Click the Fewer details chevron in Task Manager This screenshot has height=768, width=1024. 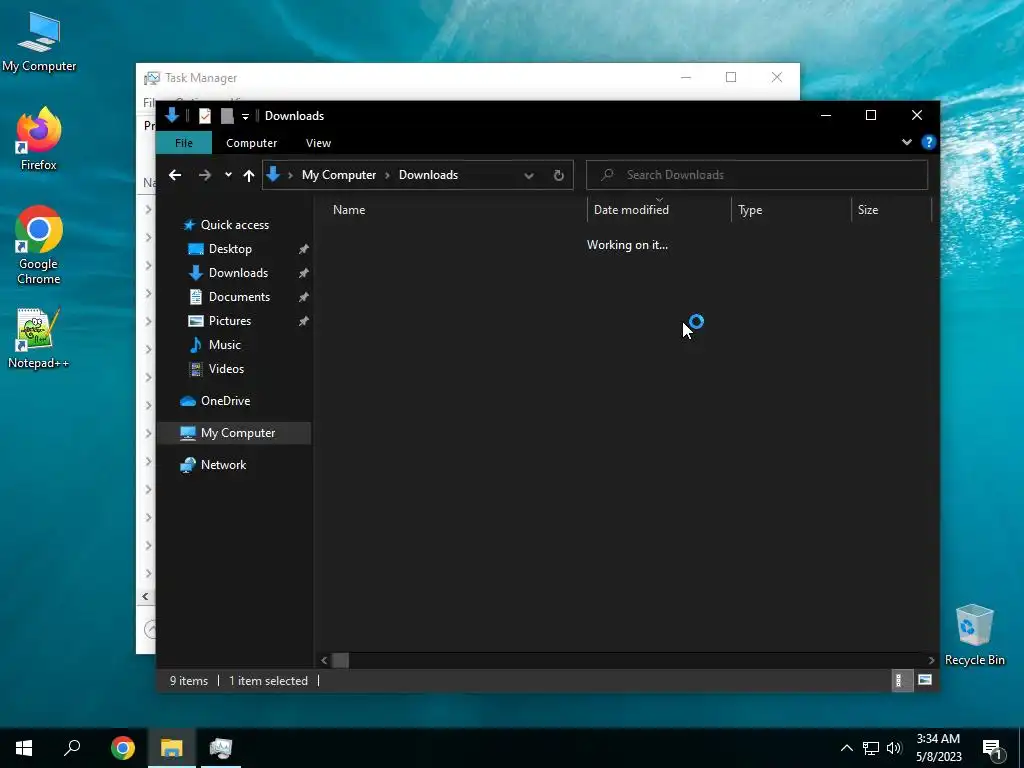pos(150,629)
